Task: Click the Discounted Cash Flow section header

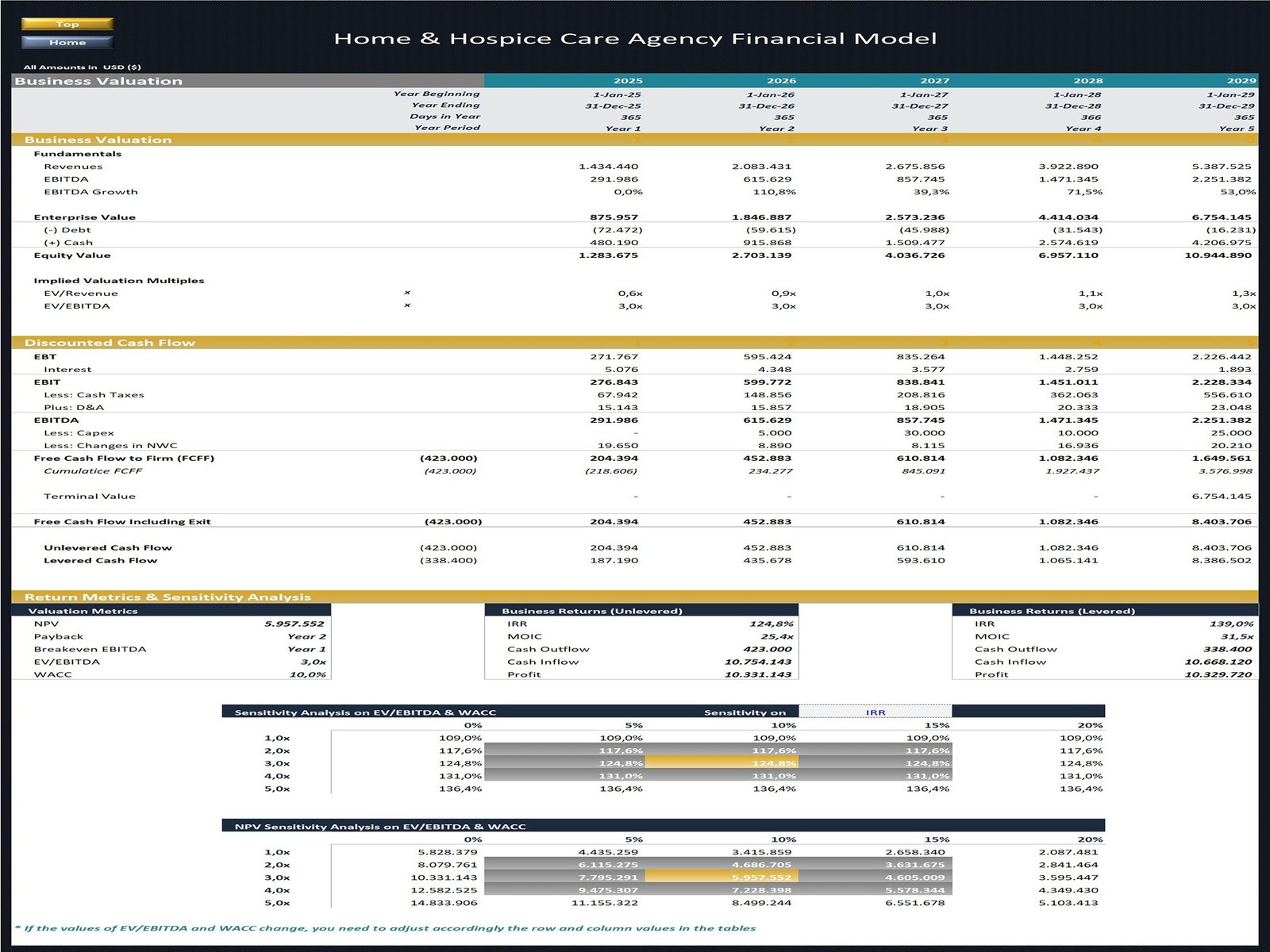Action: (x=110, y=343)
